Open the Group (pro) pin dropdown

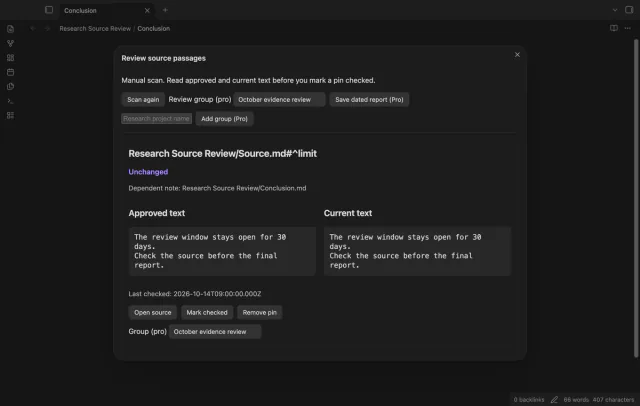(x=215, y=332)
